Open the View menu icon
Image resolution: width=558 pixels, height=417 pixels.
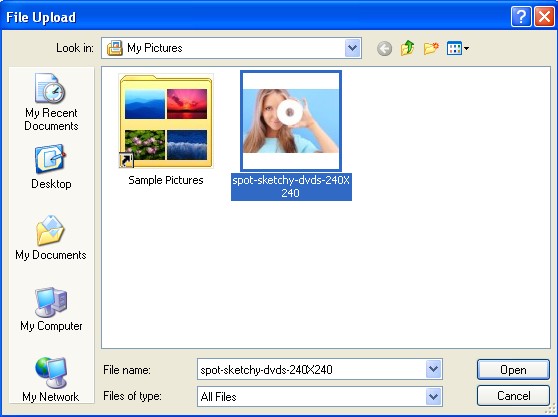(x=458, y=48)
